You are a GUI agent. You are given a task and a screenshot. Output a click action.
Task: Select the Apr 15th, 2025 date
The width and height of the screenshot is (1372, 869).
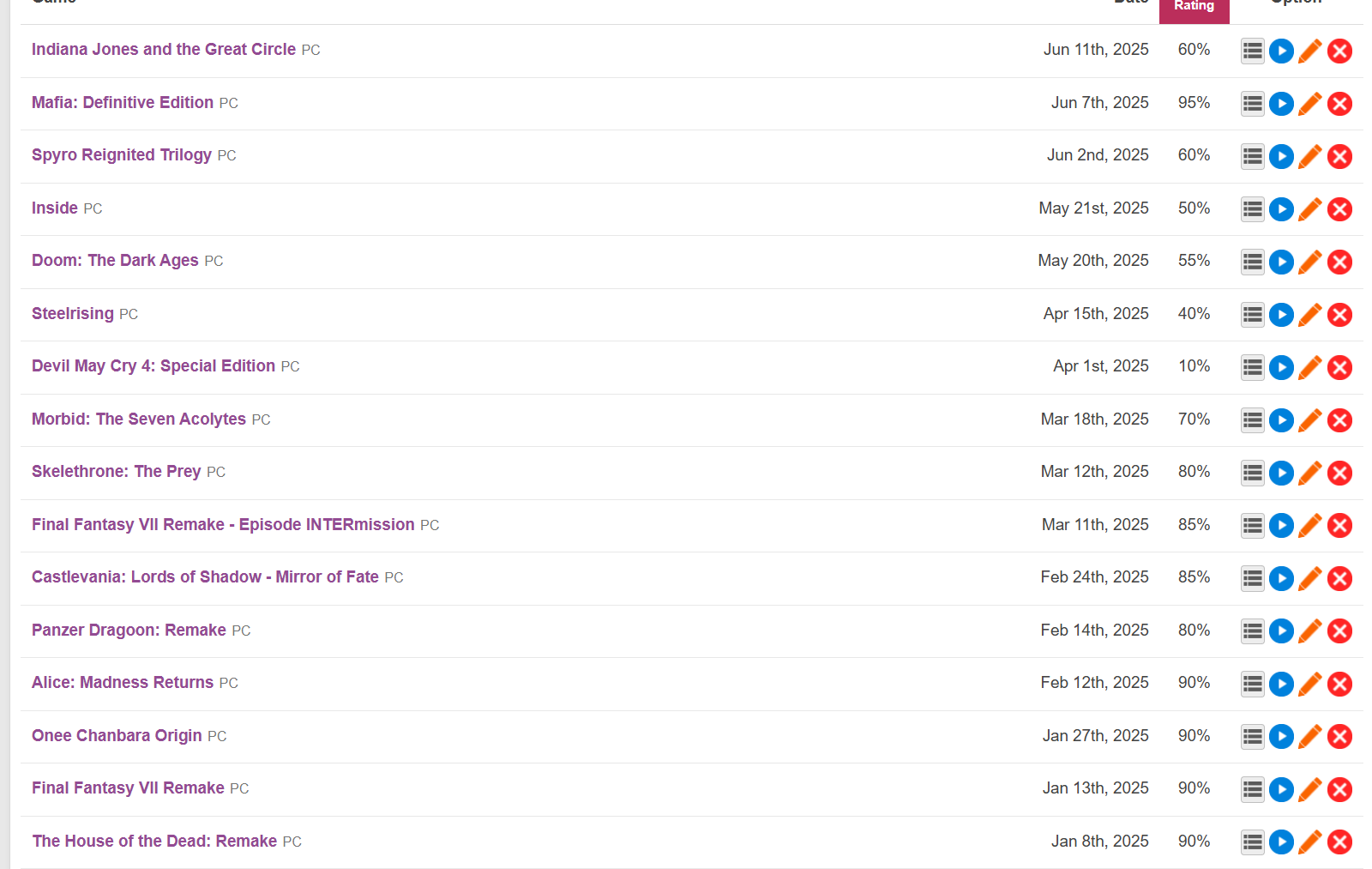click(x=1096, y=314)
